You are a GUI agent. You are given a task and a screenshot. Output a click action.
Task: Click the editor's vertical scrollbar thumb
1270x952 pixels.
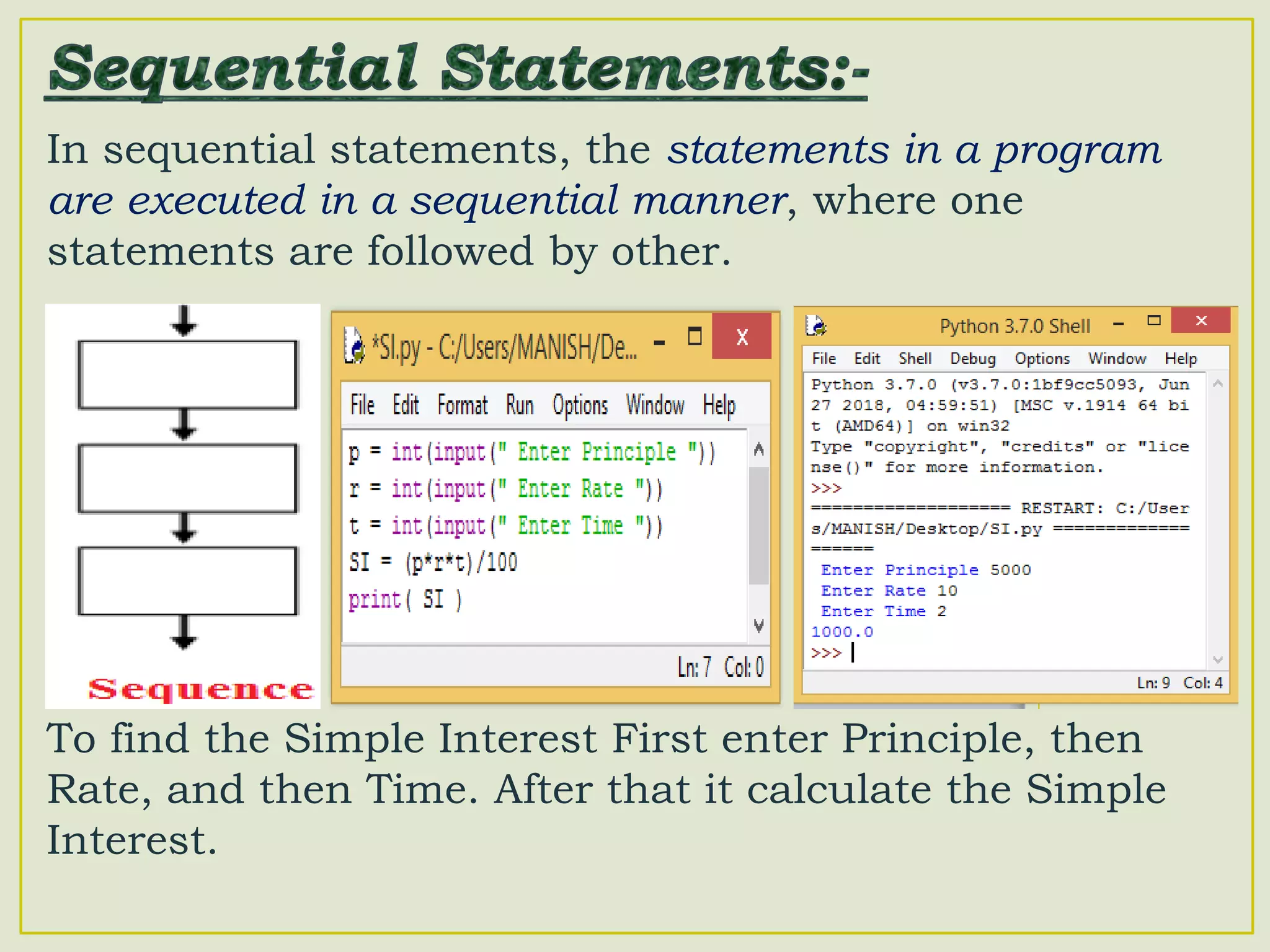coord(758,526)
